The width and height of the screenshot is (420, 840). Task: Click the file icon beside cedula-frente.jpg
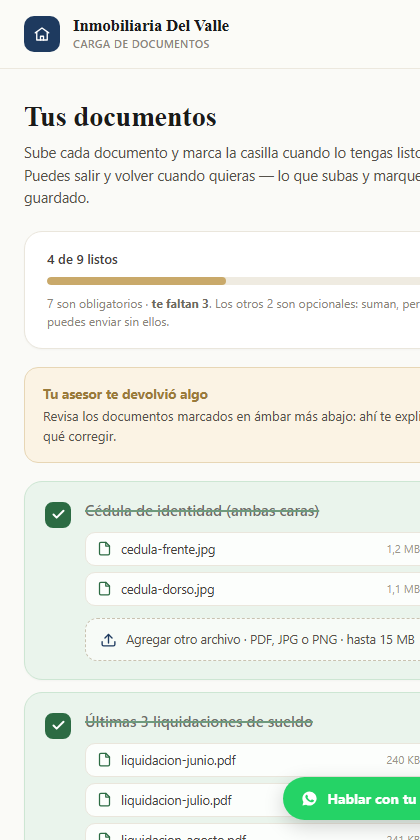(x=104, y=549)
